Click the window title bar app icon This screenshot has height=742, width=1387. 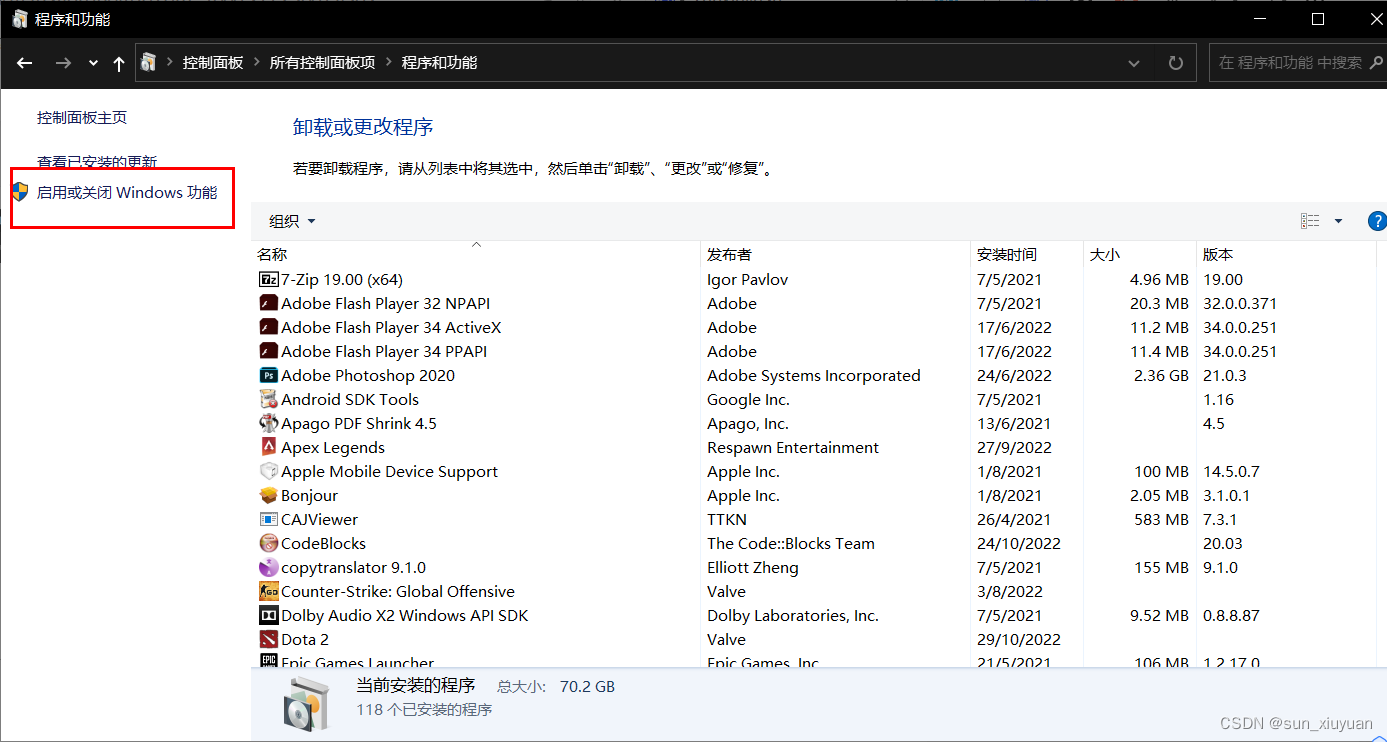(20, 19)
